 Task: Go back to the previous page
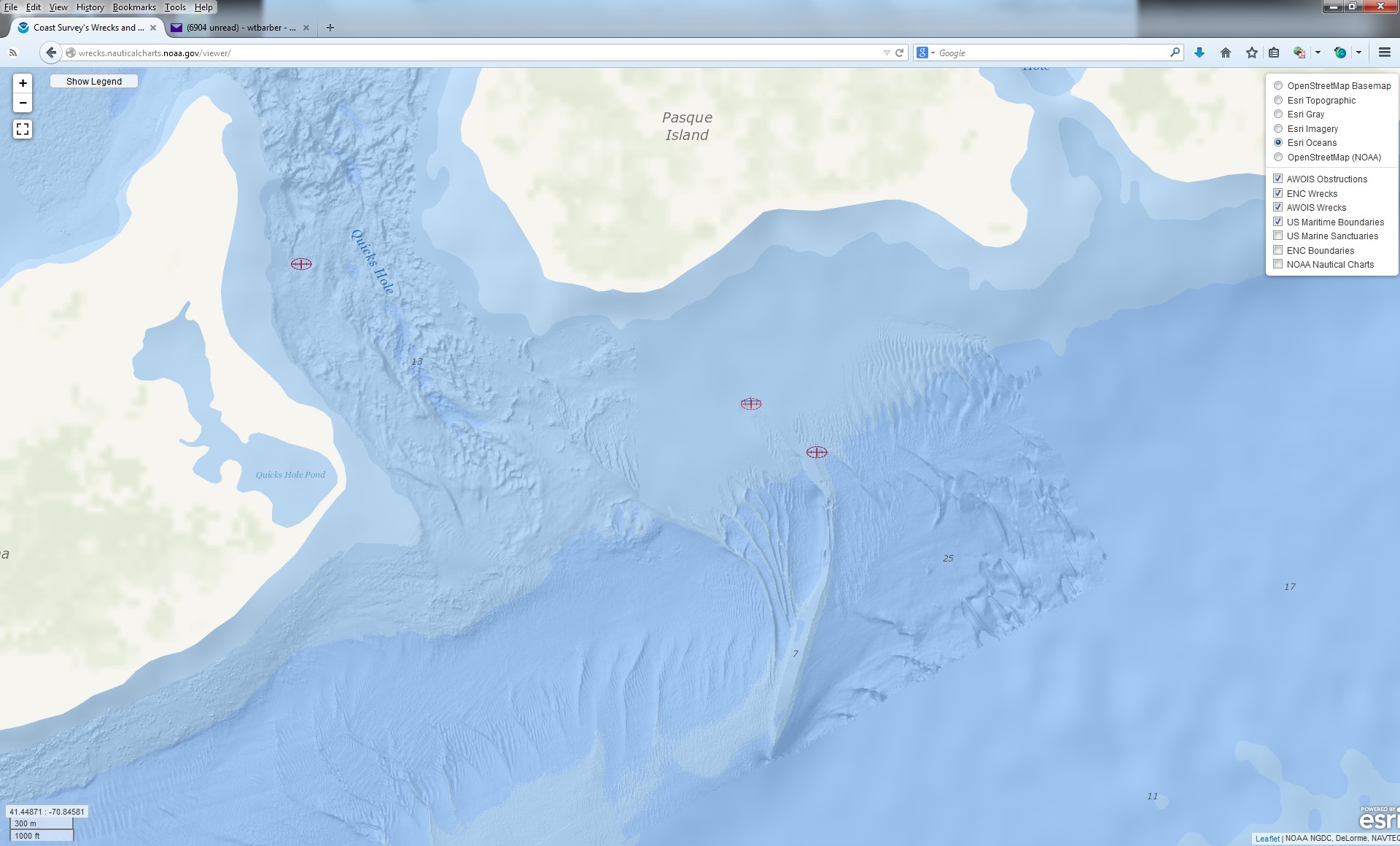pyautogui.click(x=50, y=53)
